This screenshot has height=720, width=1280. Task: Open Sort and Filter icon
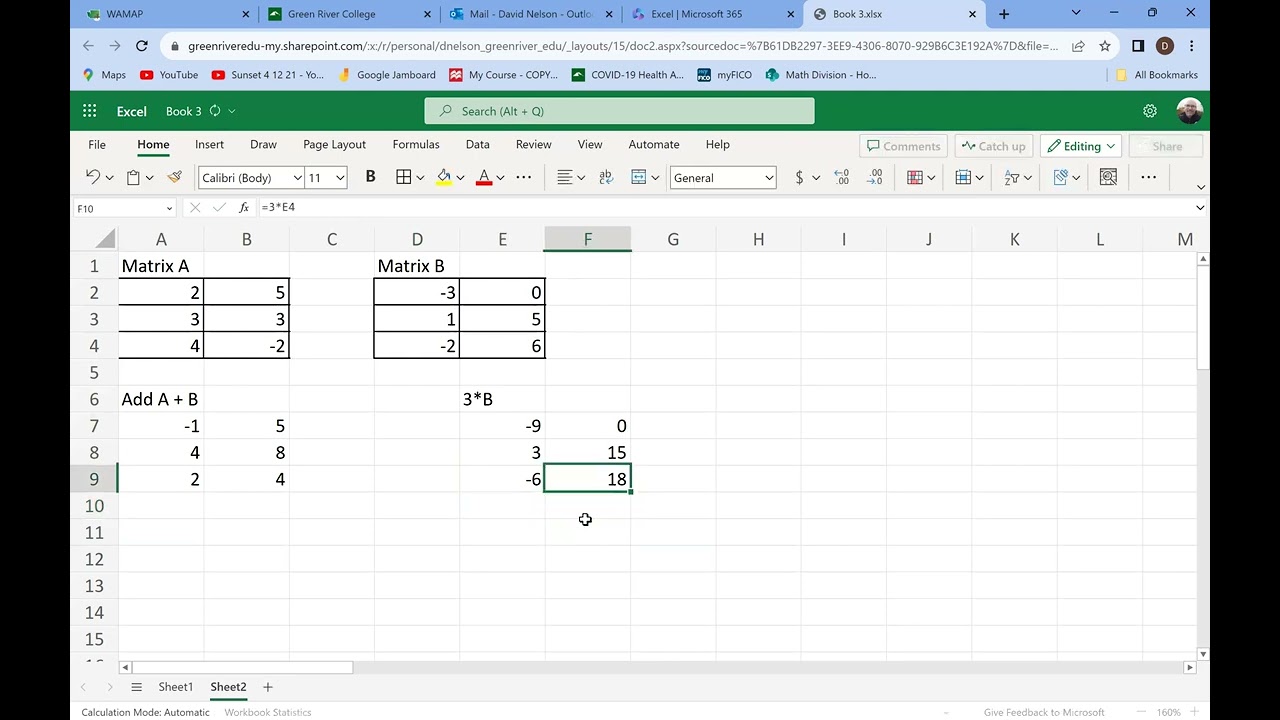coord(1012,177)
